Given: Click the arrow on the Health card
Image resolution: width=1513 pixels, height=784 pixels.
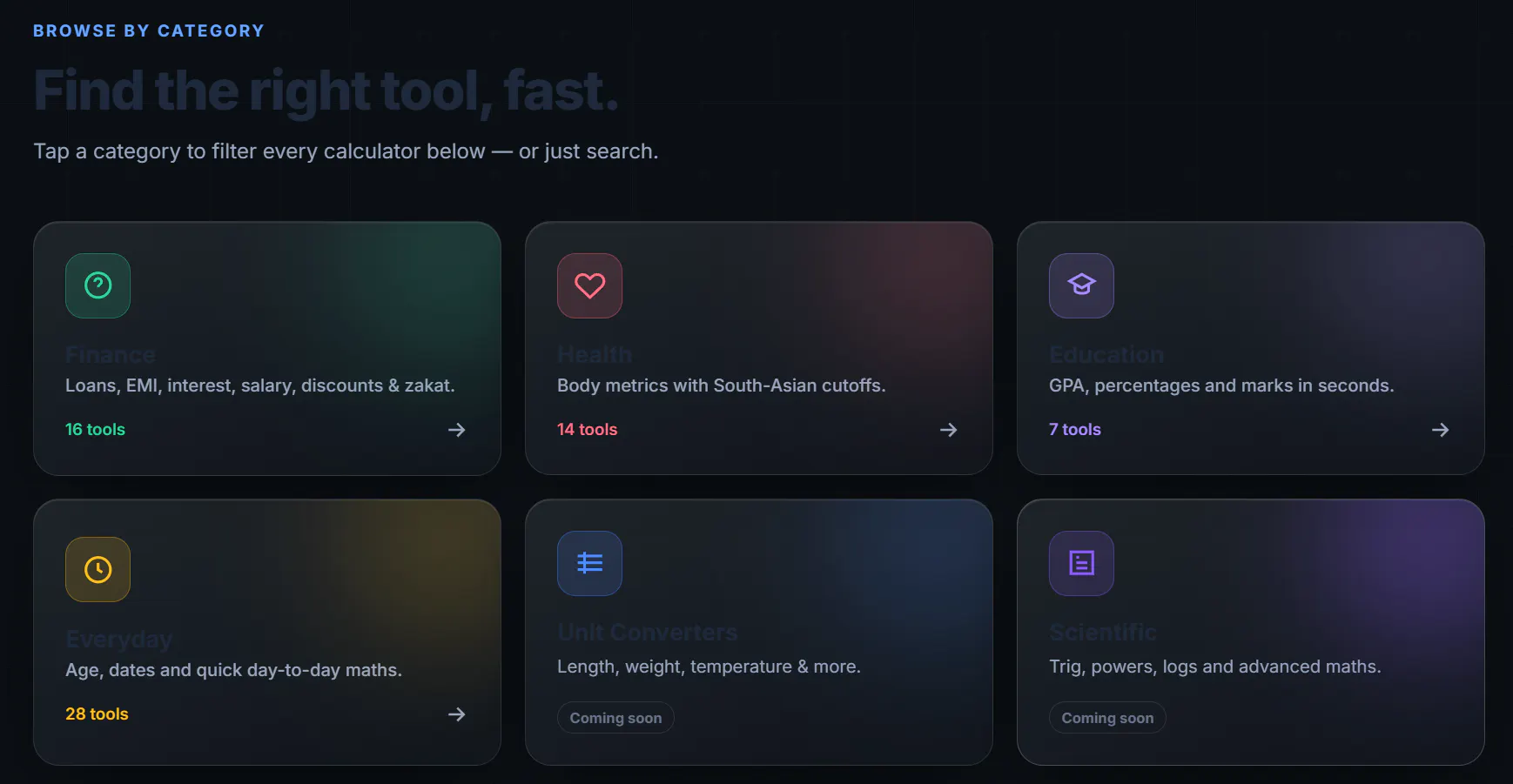Looking at the screenshot, I should coord(948,430).
